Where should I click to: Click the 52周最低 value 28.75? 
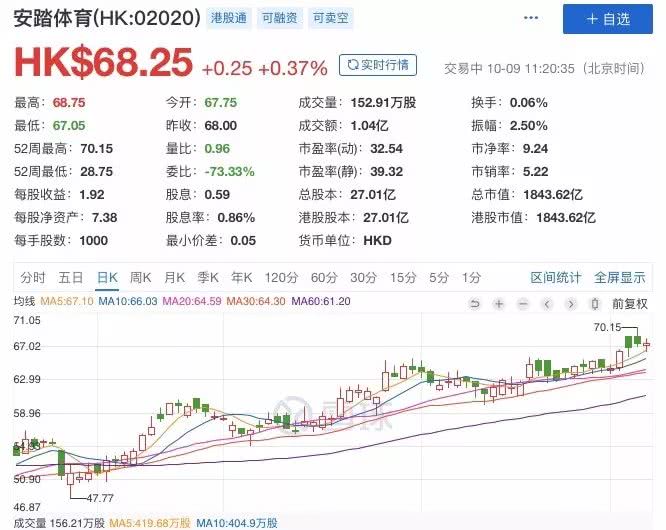coord(96,172)
